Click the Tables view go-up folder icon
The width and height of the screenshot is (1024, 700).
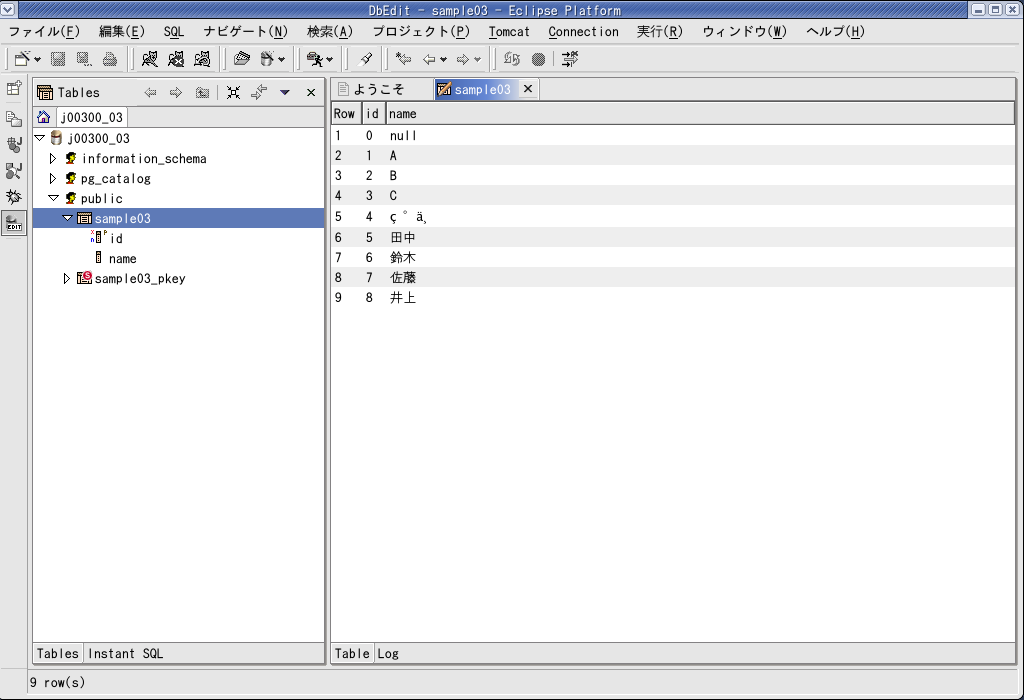[202, 93]
